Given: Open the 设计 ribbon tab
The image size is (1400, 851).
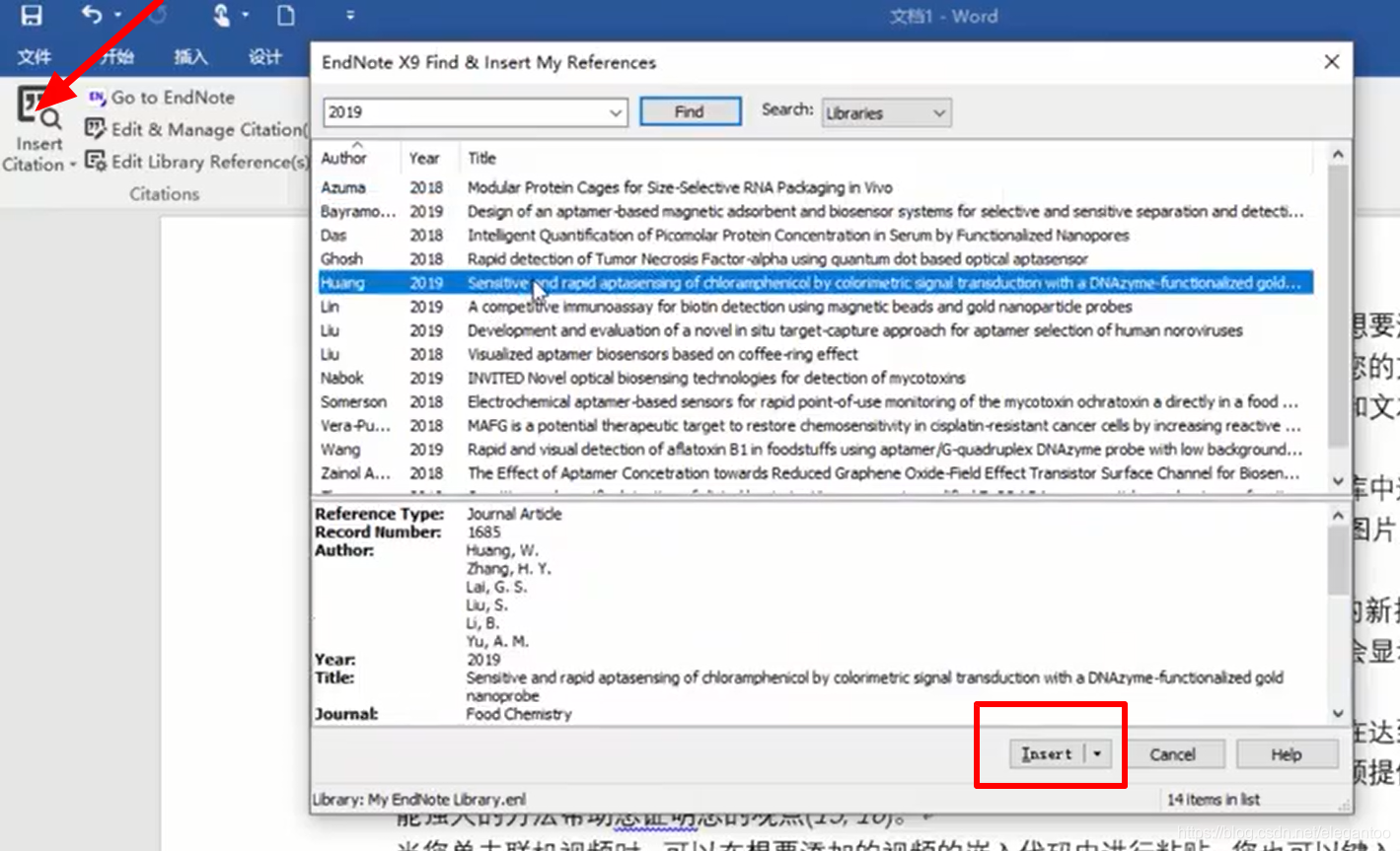Looking at the screenshot, I should [263, 57].
